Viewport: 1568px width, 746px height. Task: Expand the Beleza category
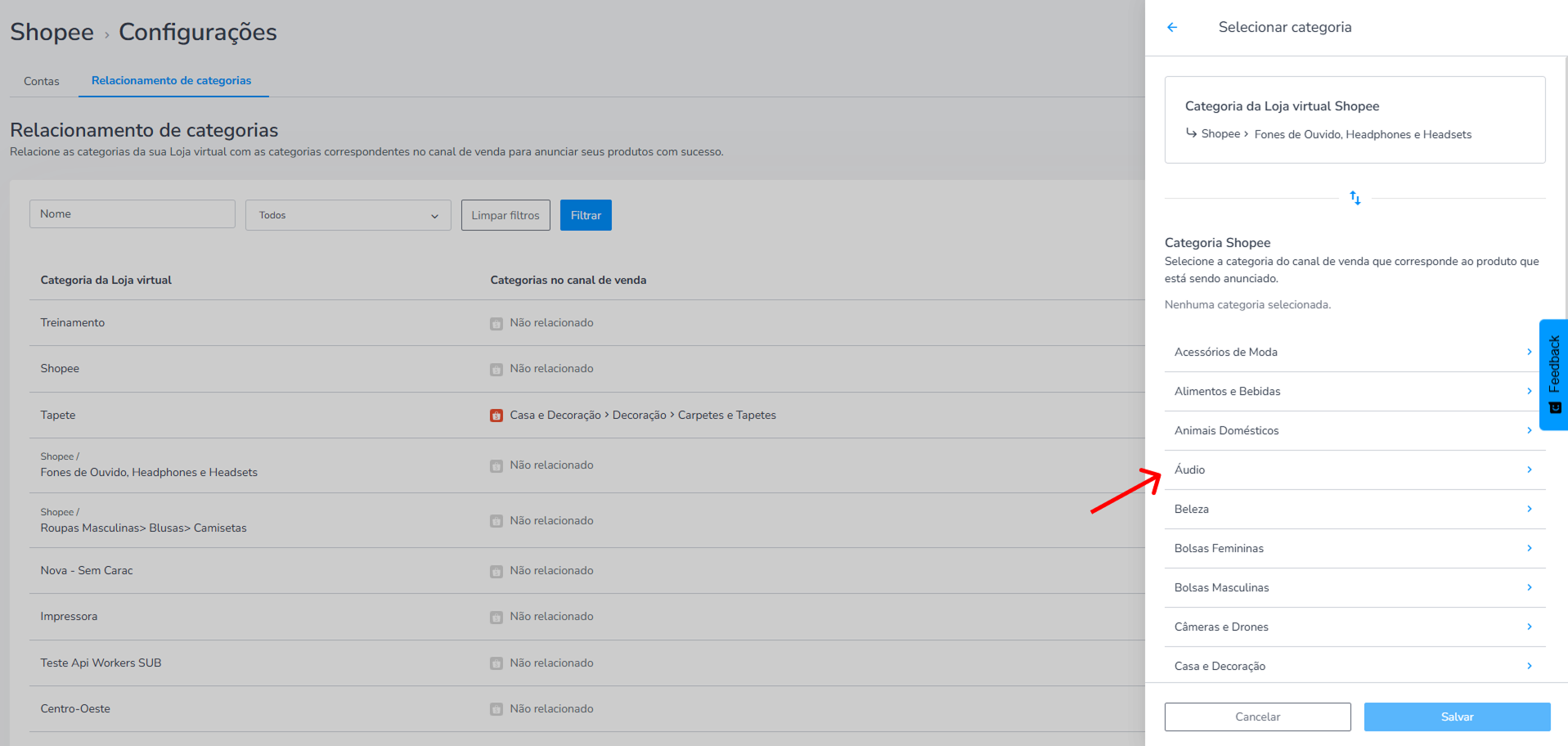pos(1355,509)
